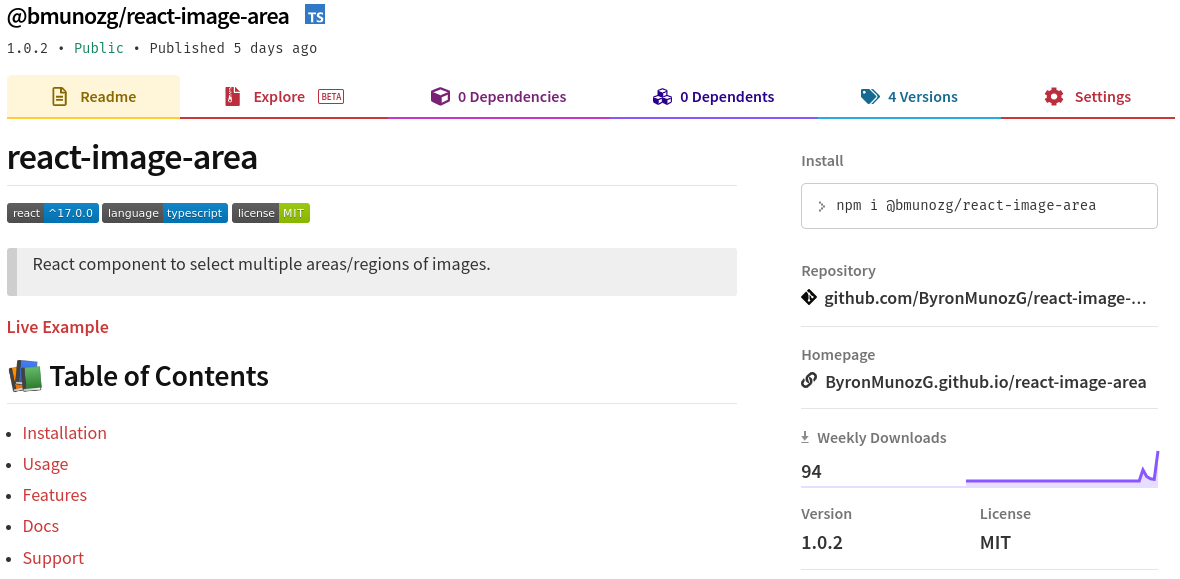This screenshot has height=579, width=1180.
Task: Click the weekly downloads sparkline chart
Action: [x=1060, y=468]
